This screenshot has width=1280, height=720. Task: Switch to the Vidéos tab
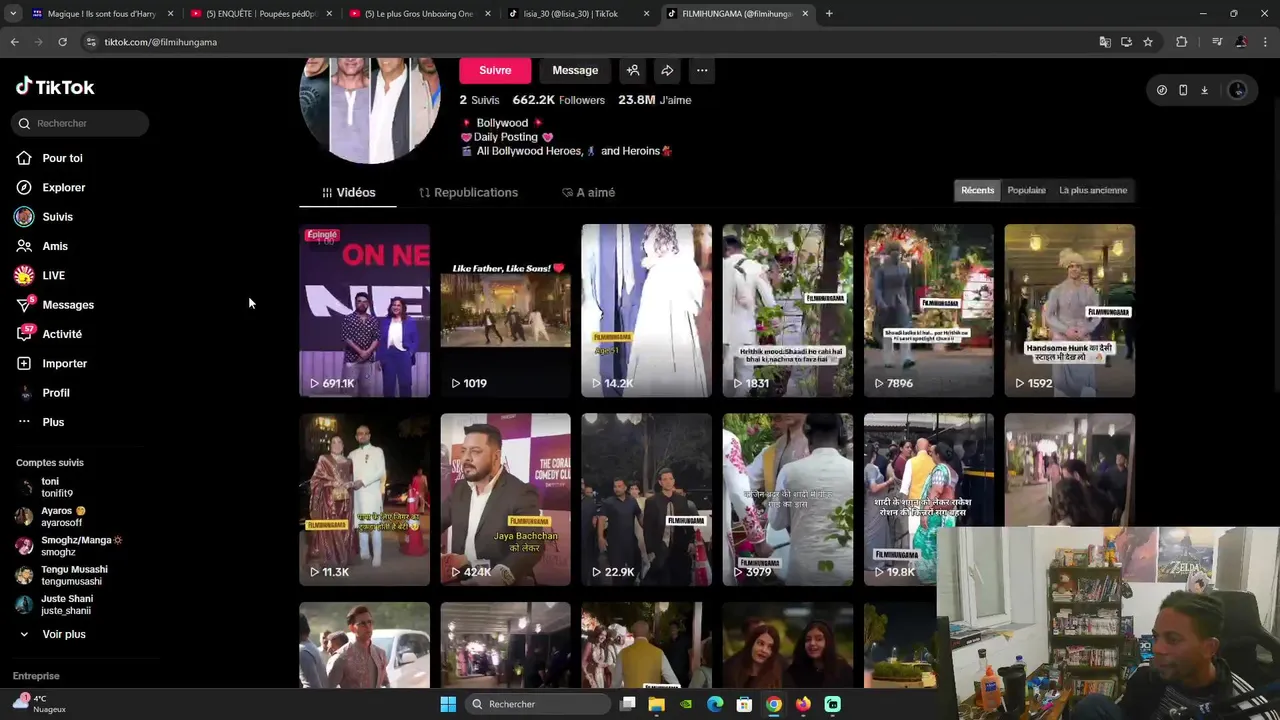[x=348, y=192]
